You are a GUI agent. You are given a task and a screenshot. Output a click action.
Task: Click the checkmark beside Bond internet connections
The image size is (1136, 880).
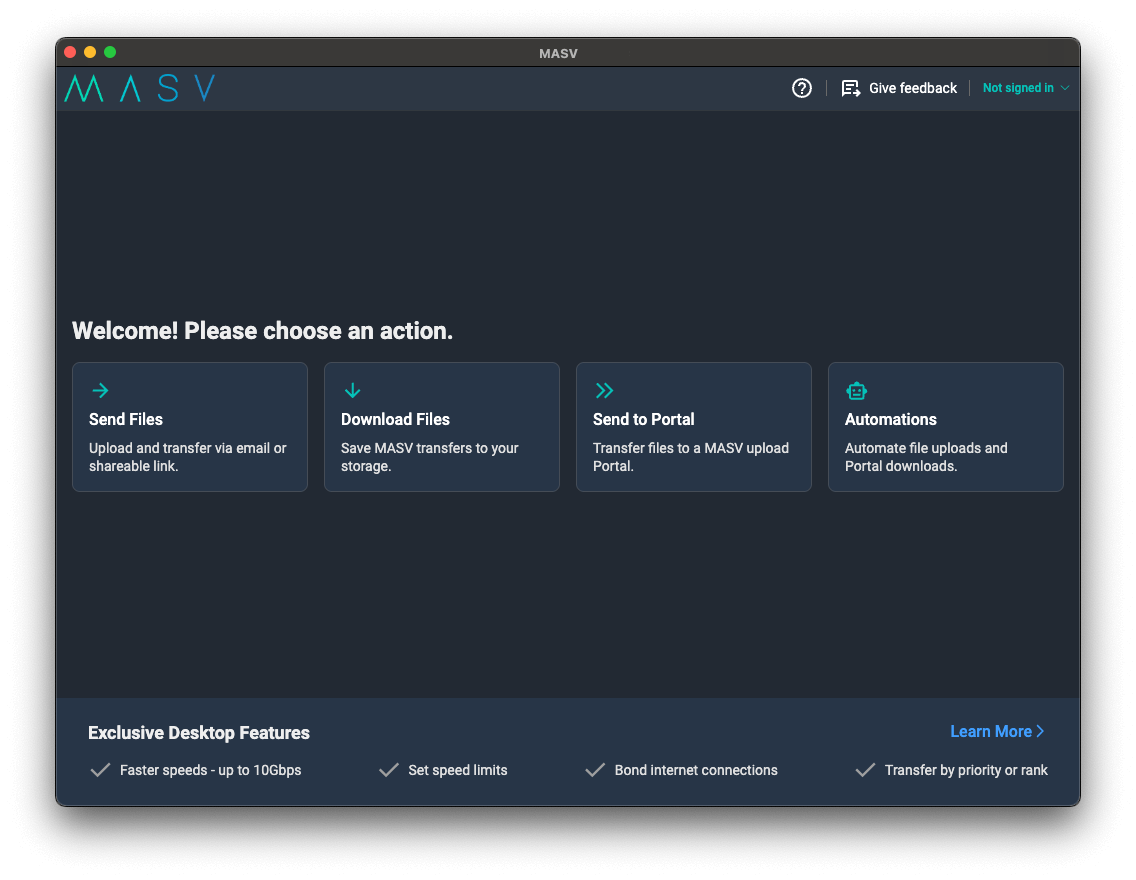click(x=596, y=770)
